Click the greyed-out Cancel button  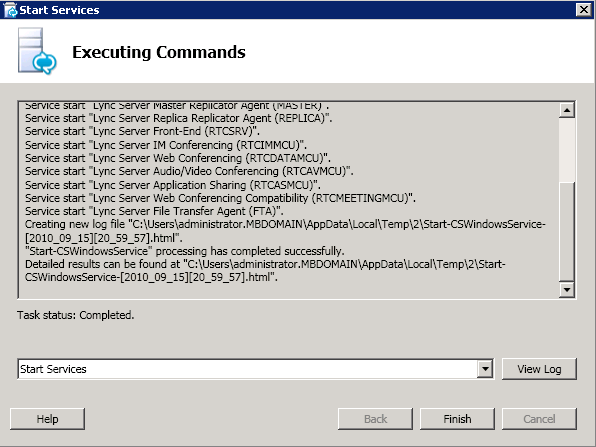coord(539,419)
